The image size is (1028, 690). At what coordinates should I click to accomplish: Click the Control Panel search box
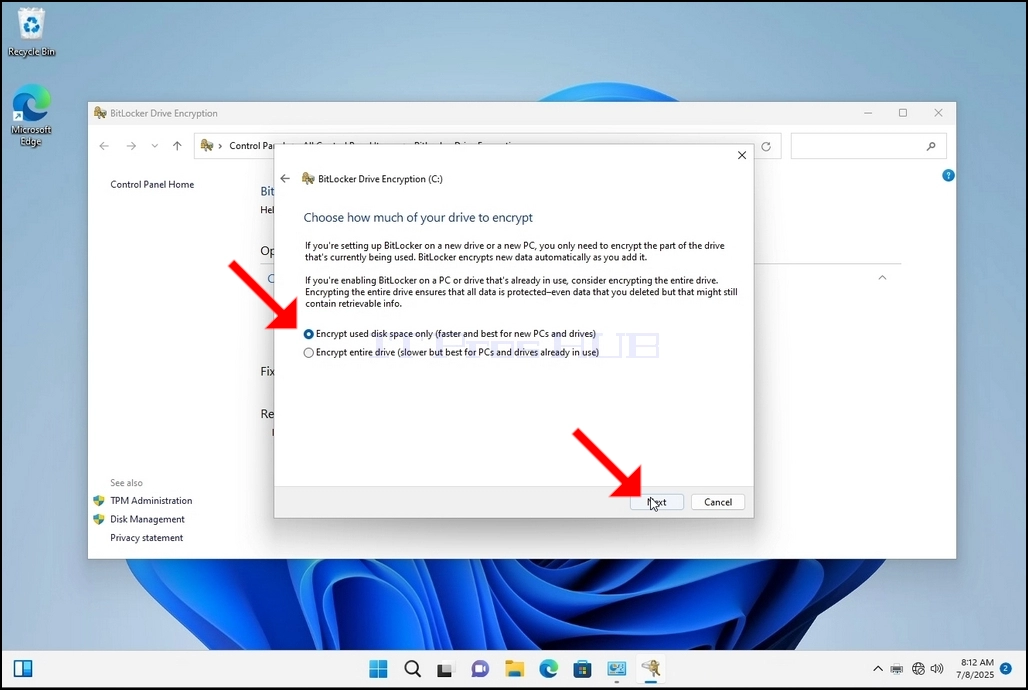[x=868, y=146]
